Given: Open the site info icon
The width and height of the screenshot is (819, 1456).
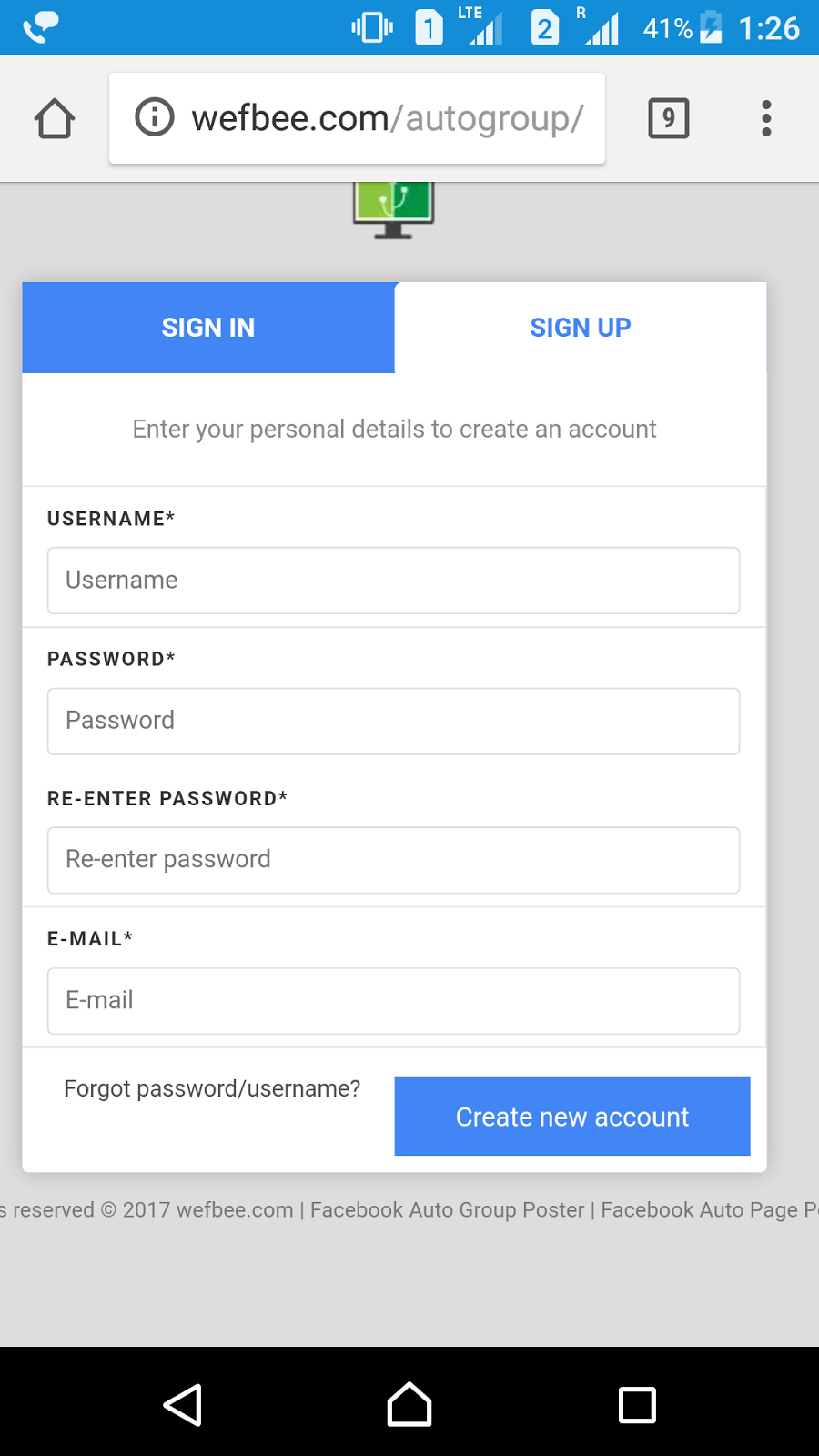Looking at the screenshot, I should (155, 117).
